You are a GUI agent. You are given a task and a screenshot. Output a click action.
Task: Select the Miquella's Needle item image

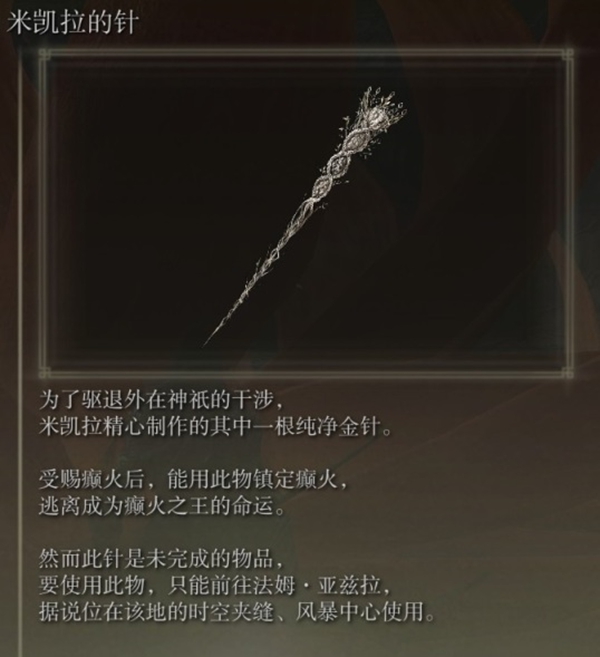(305, 214)
